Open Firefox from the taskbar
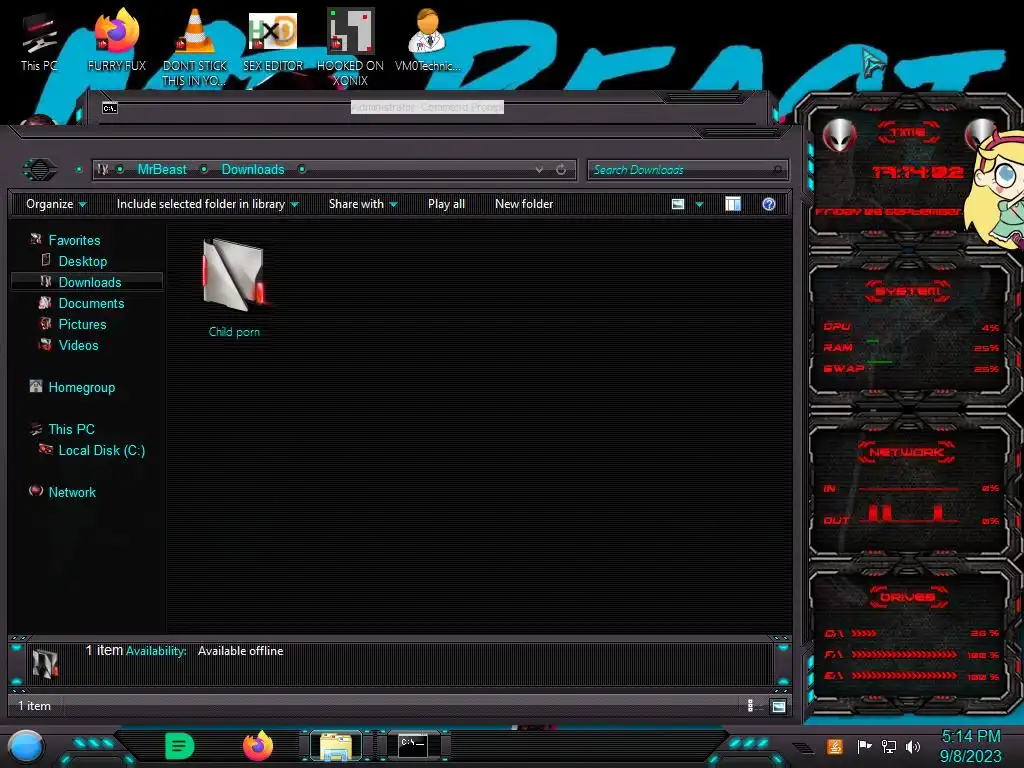The image size is (1024, 768). click(x=257, y=746)
